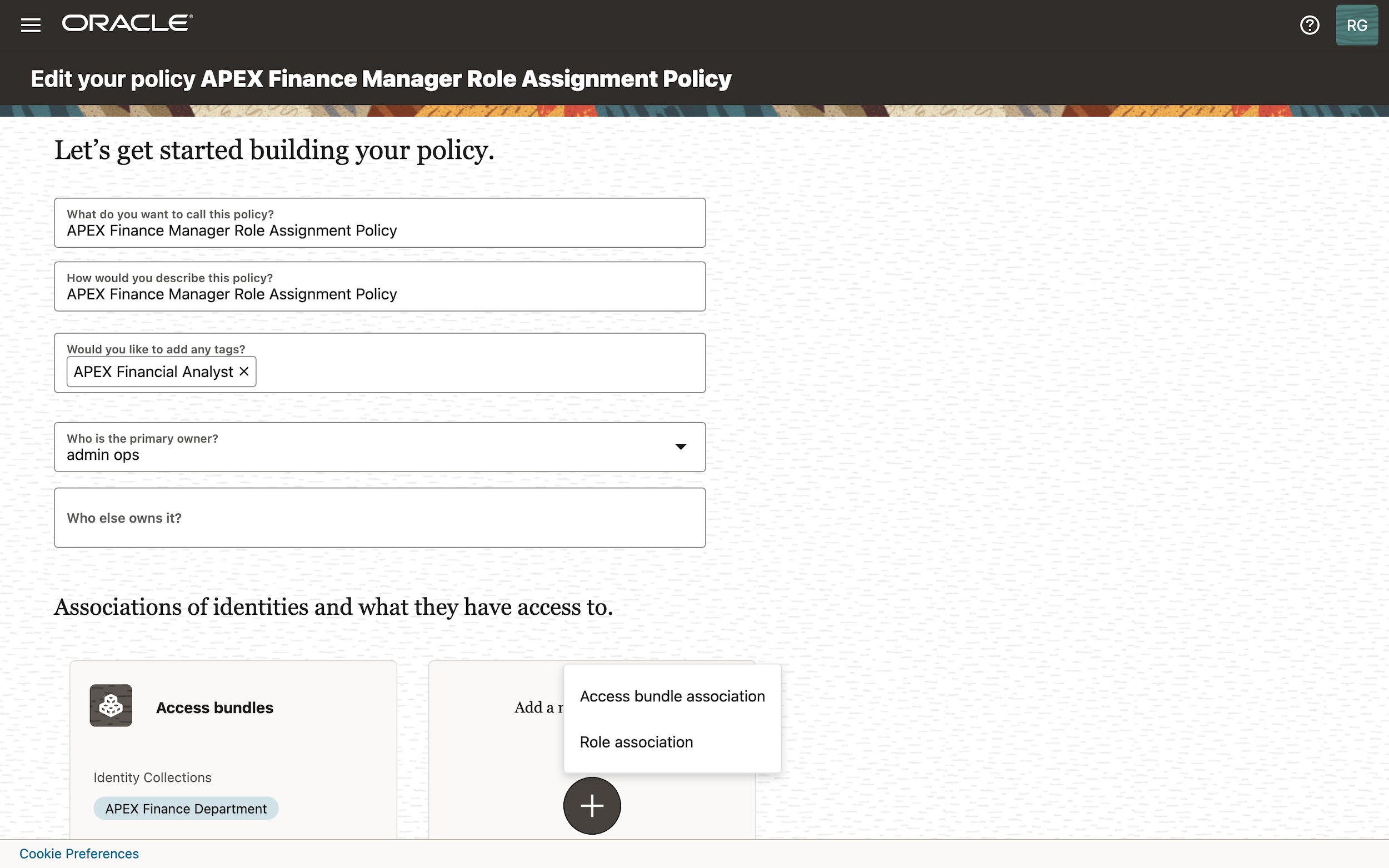
Task: Remove the APEX Financial Analyst tag
Action: tap(243, 372)
